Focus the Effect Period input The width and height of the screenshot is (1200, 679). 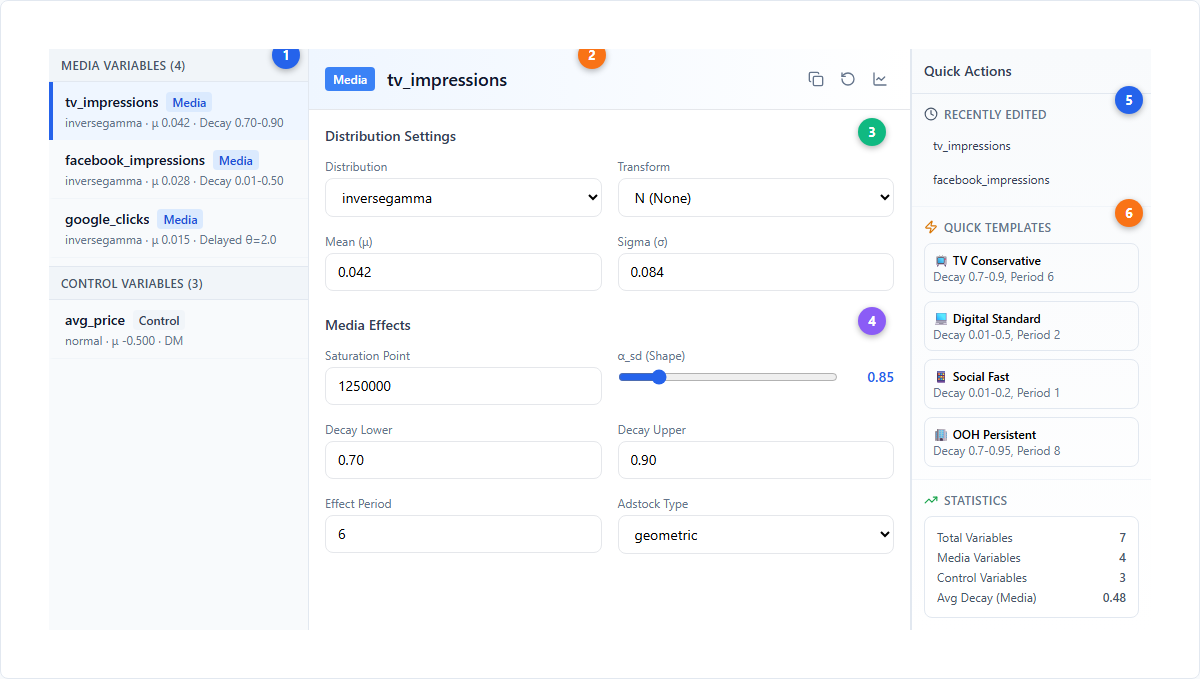463,534
